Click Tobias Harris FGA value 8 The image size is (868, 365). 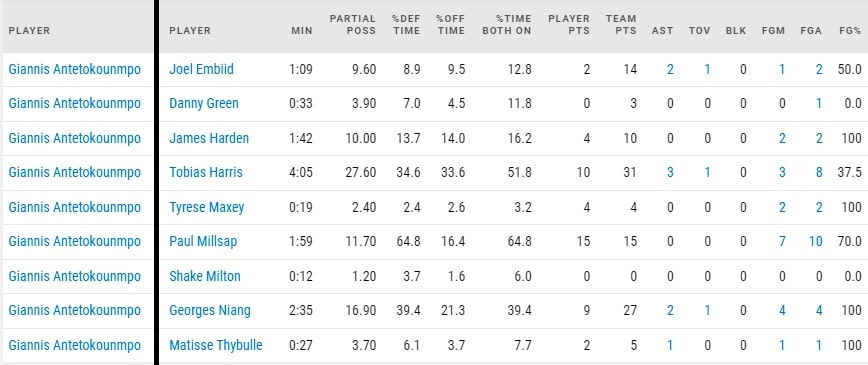tap(819, 172)
